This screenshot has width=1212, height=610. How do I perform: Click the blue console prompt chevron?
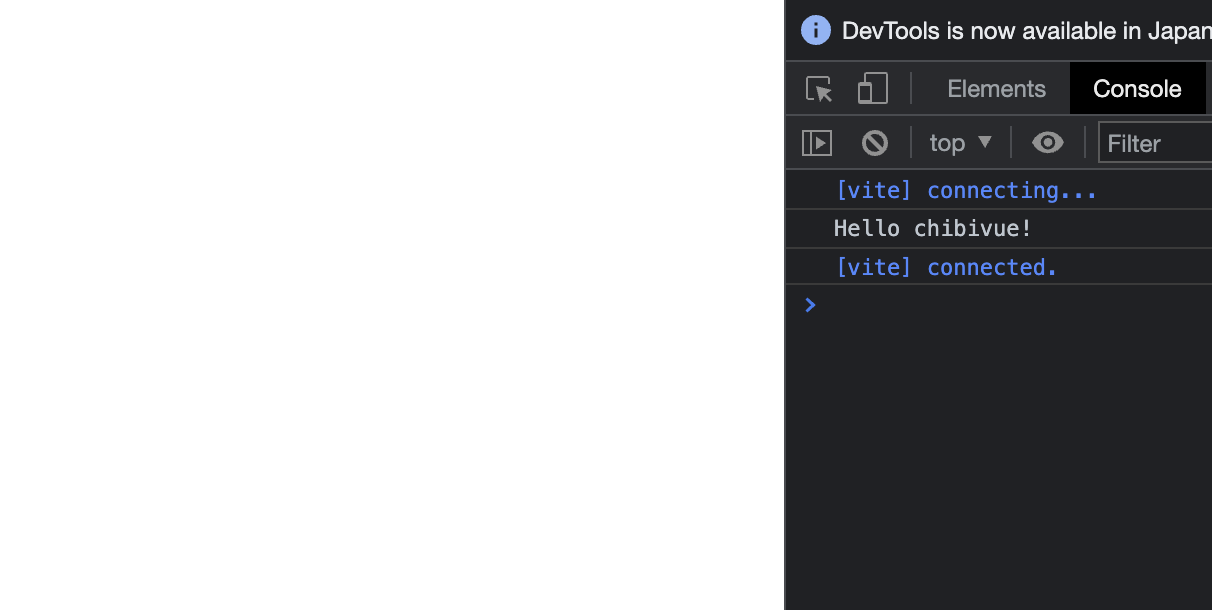point(810,305)
